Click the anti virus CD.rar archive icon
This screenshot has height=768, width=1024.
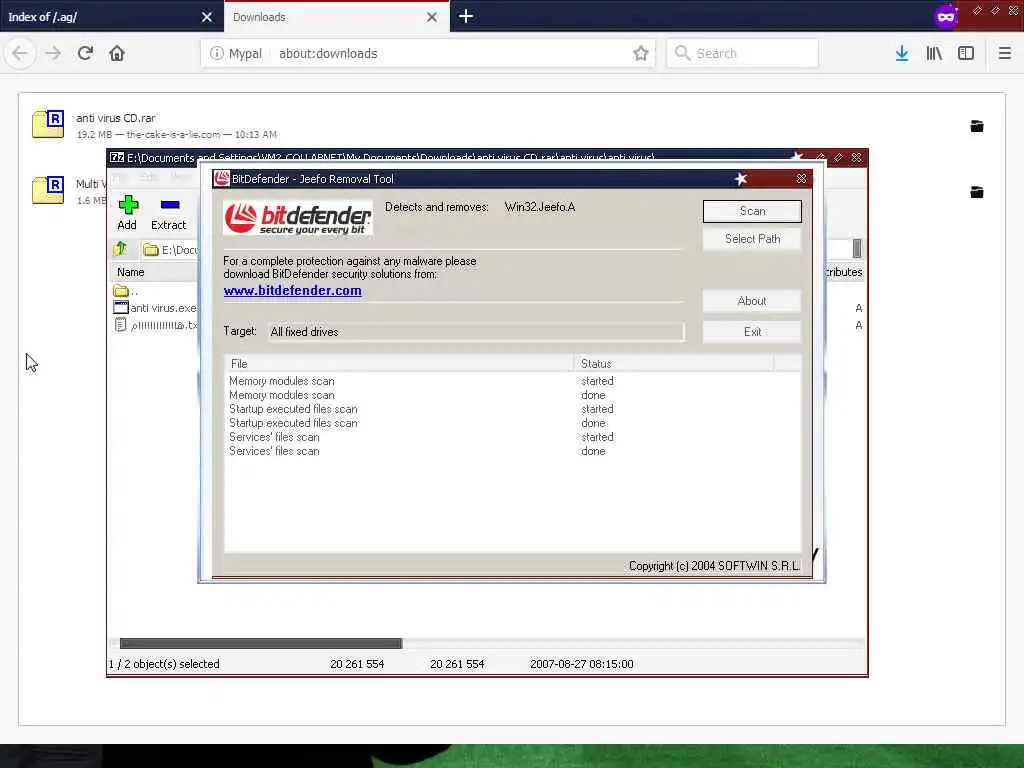[x=48, y=124]
